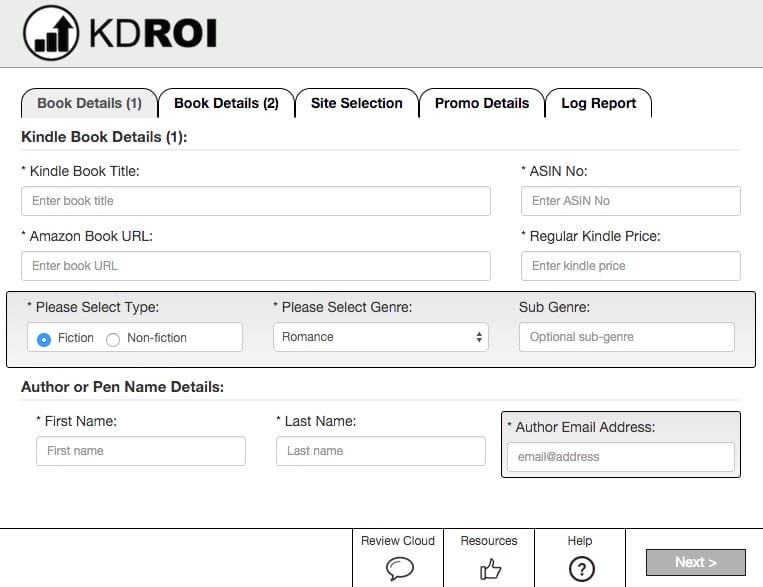Switch to the Book Details (2) tab
The image size is (763, 587).
[x=226, y=103]
